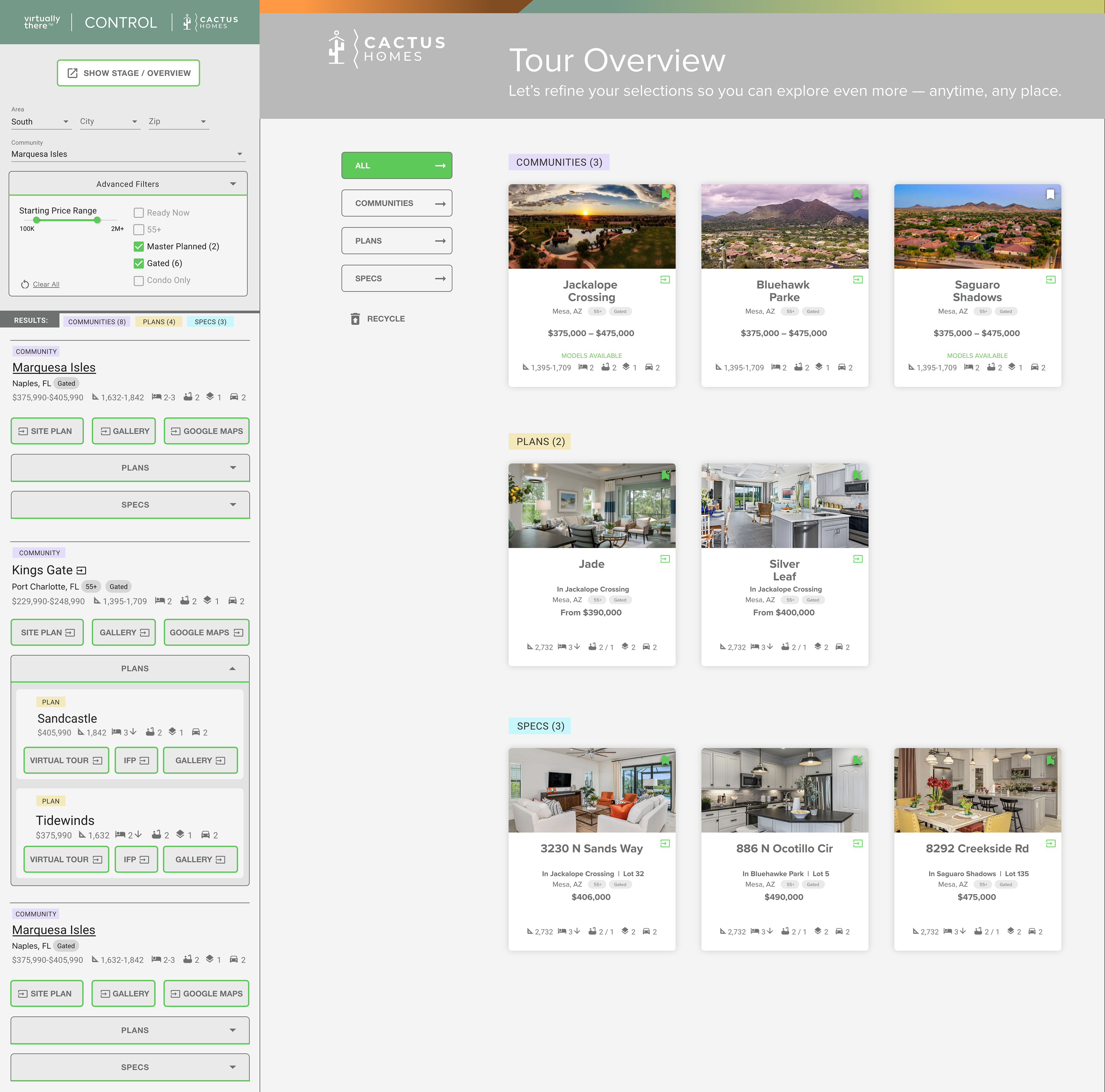Toggle bookmark on Bluehawk Parke card
Image resolution: width=1105 pixels, height=1092 pixels.
(857, 194)
